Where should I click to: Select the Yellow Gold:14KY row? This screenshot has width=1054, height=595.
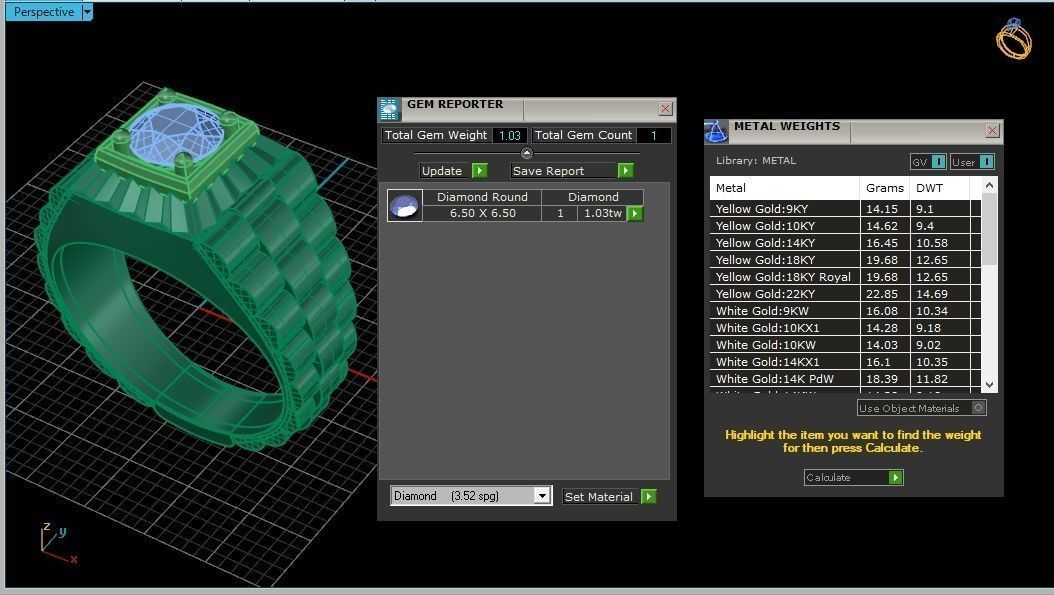click(845, 243)
